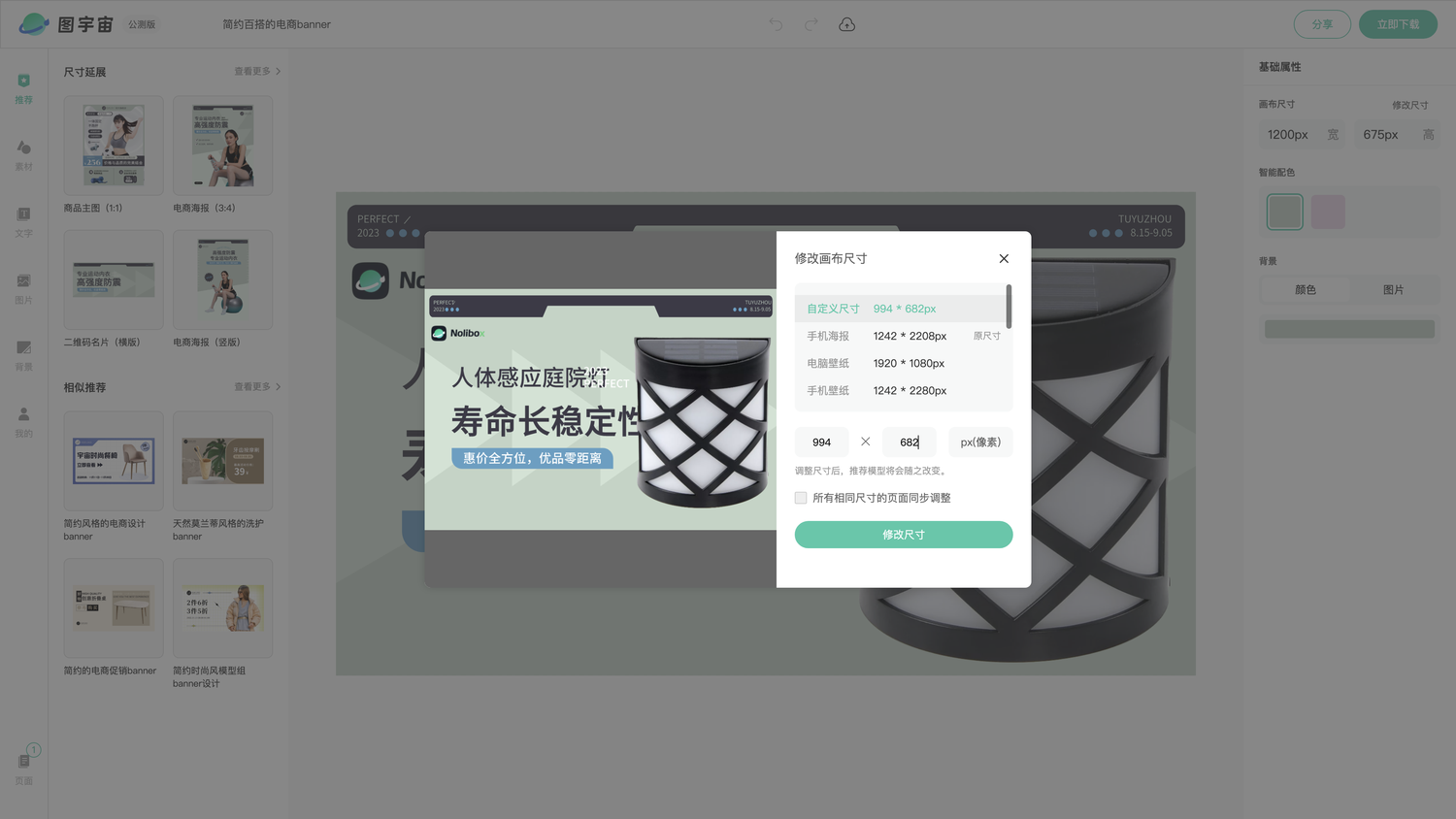Screen dimensions: 1456x819
Task: Open the 推荐 sidebar panel
Action: 24,88
